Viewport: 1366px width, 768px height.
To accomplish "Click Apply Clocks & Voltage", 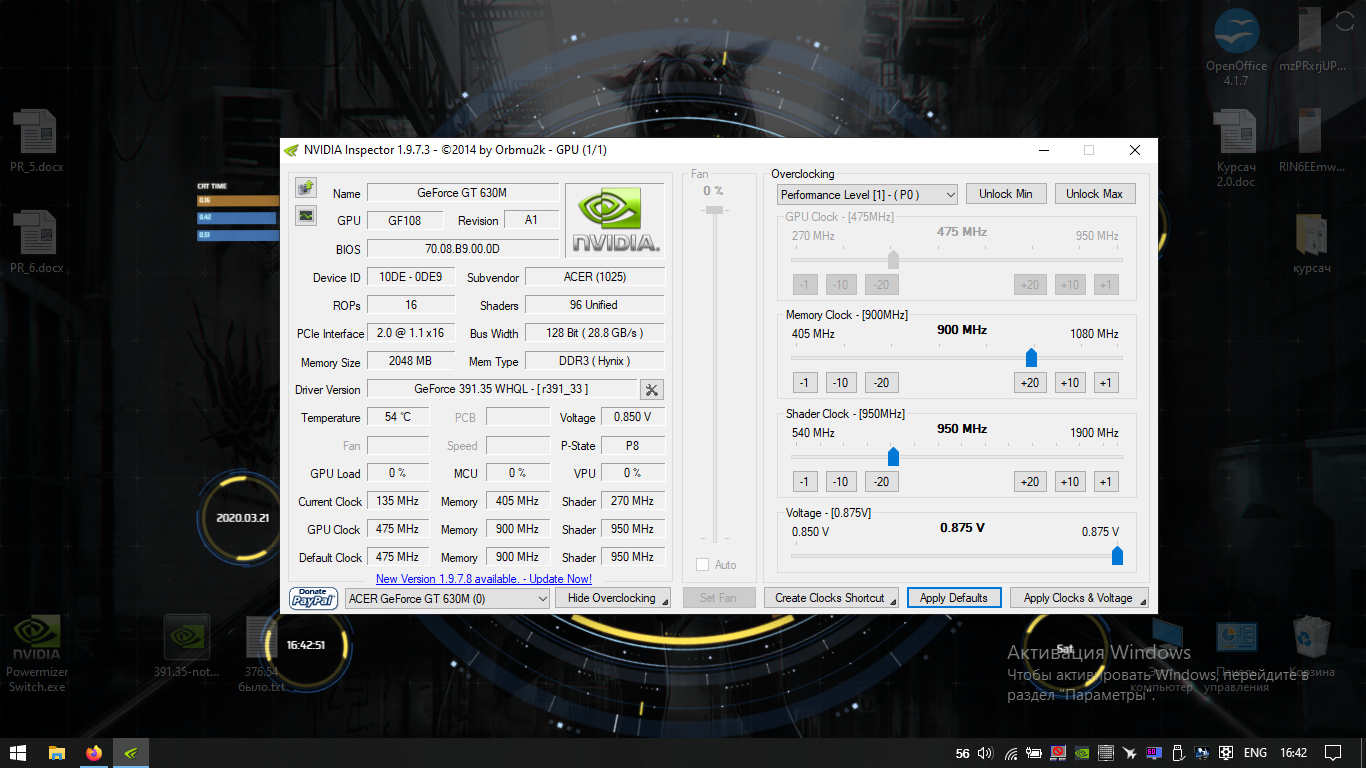I will (x=1079, y=598).
